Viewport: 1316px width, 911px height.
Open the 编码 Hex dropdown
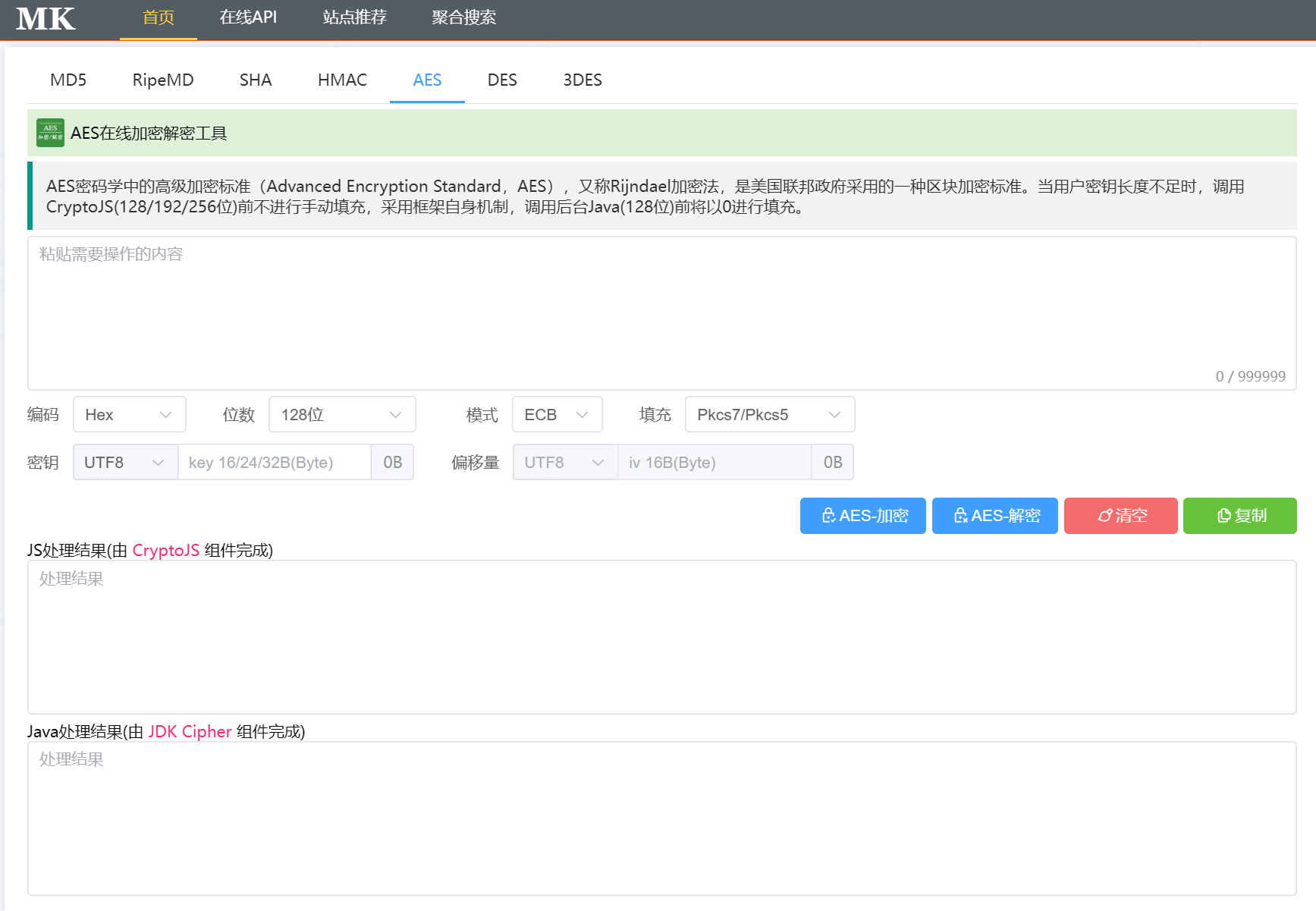tap(129, 414)
